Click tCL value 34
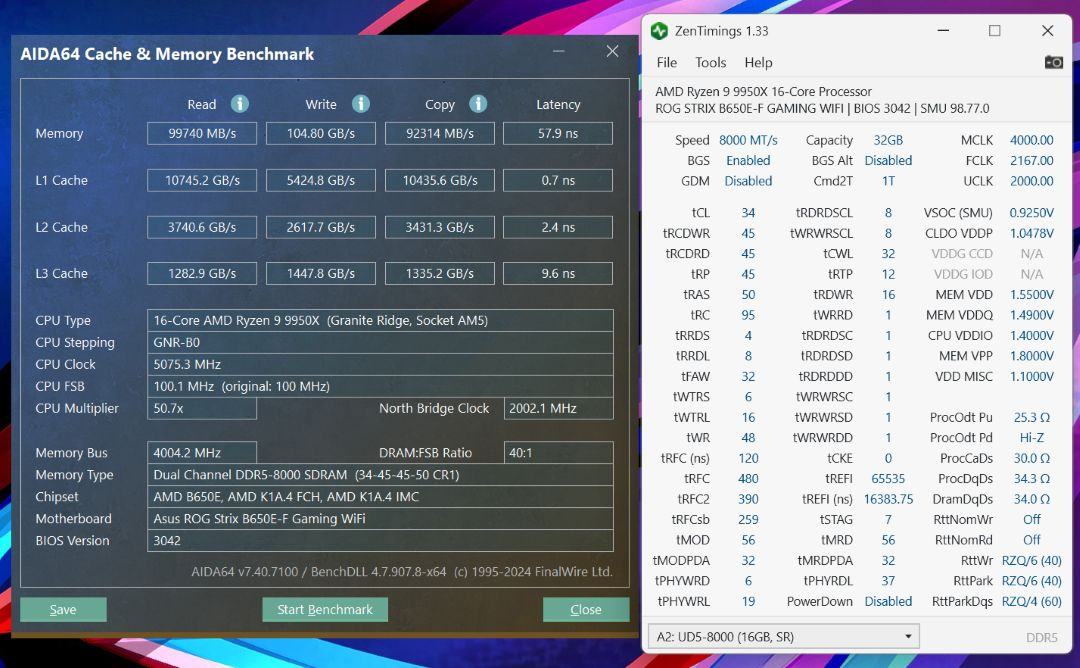This screenshot has height=668, width=1080. pyautogui.click(x=748, y=213)
